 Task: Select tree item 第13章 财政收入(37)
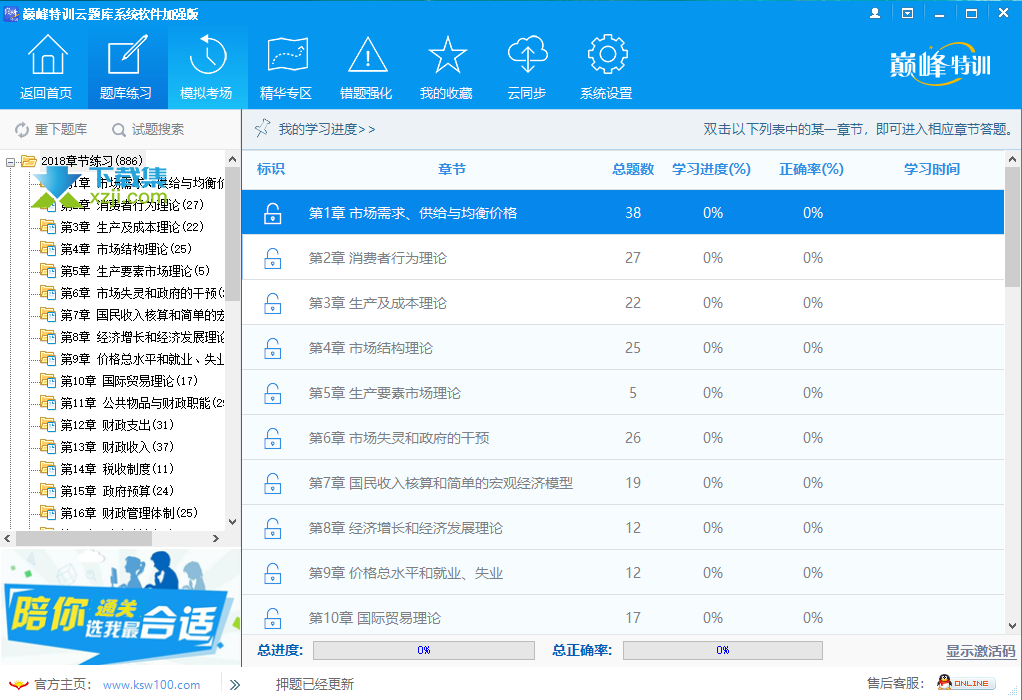coord(117,447)
